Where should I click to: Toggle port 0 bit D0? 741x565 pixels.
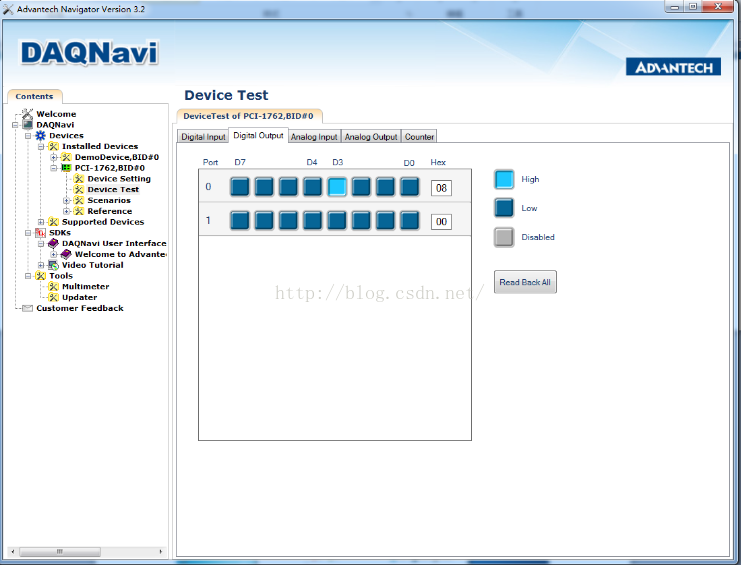pyautogui.click(x=409, y=187)
